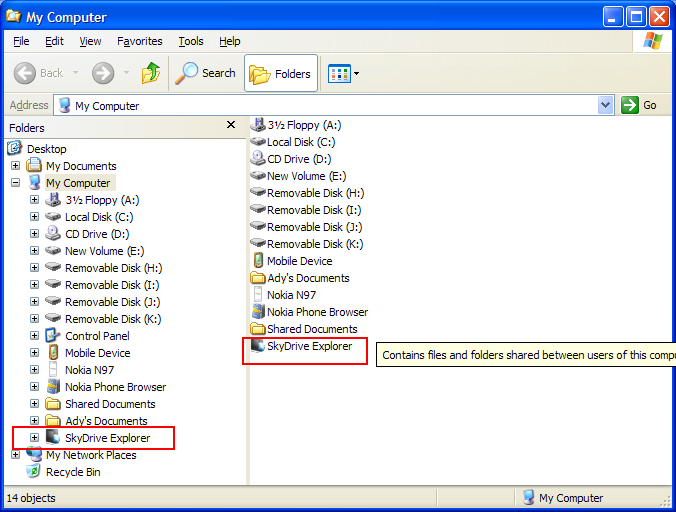Select Nokia N97 icon in file list

point(258,294)
